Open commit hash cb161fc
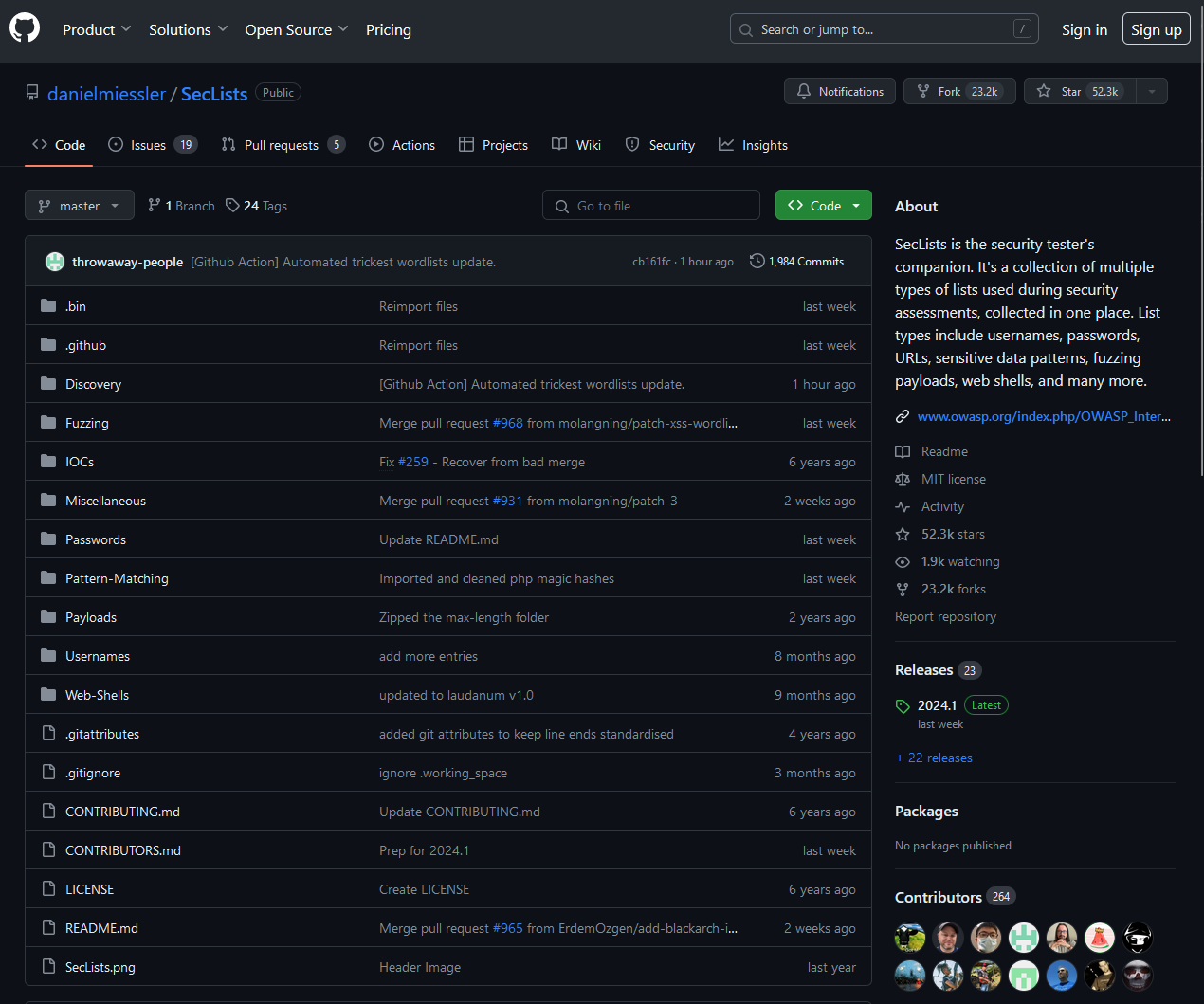 click(x=651, y=262)
